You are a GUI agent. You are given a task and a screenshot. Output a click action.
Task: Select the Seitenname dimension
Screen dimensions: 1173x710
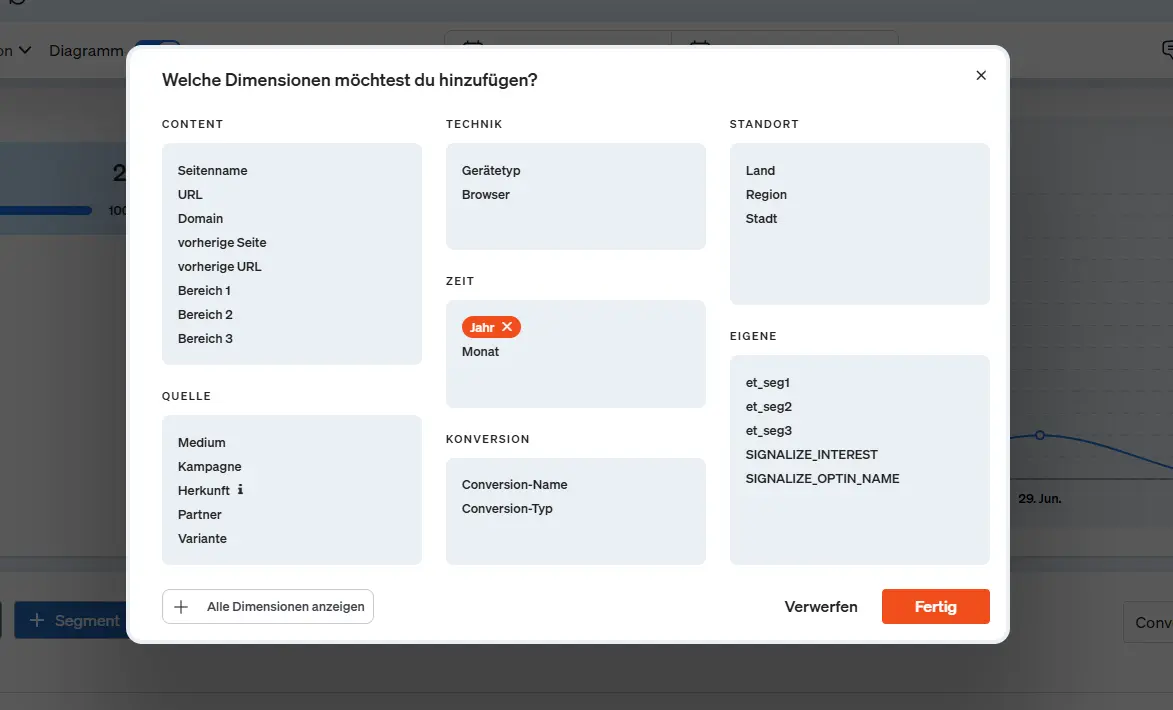click(212, 171)
